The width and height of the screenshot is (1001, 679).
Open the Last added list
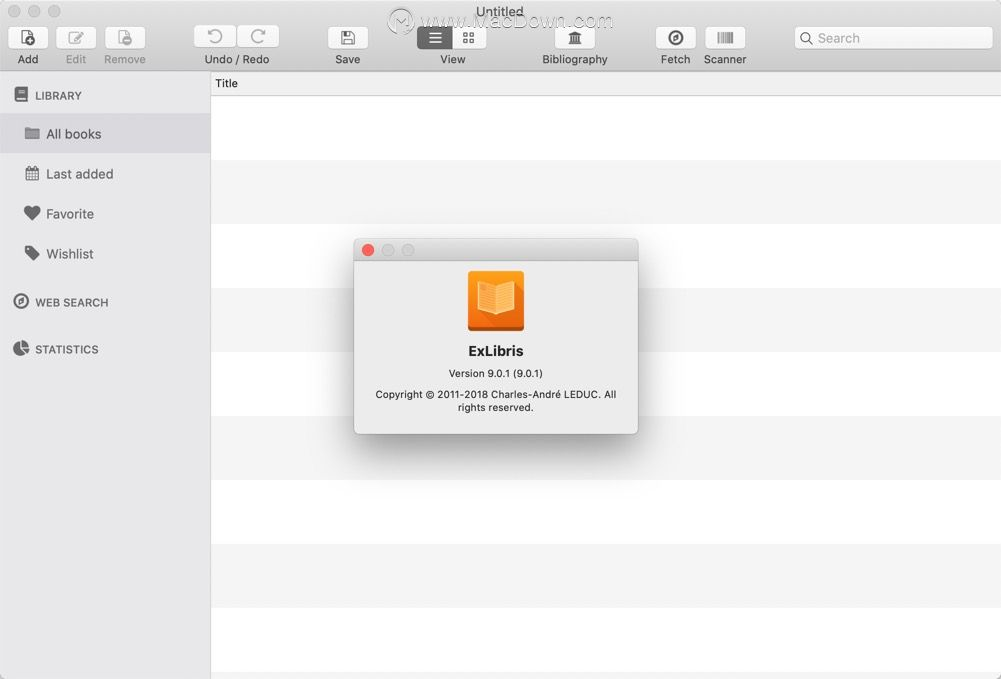(x=105, y=174)
